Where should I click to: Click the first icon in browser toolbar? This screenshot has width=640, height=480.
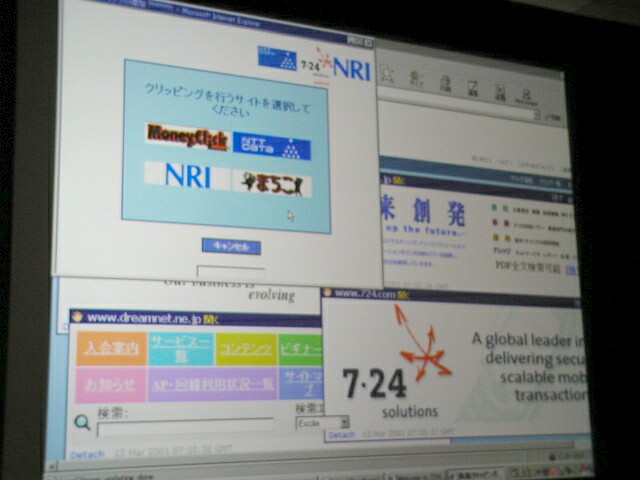[x=387, y=76]
